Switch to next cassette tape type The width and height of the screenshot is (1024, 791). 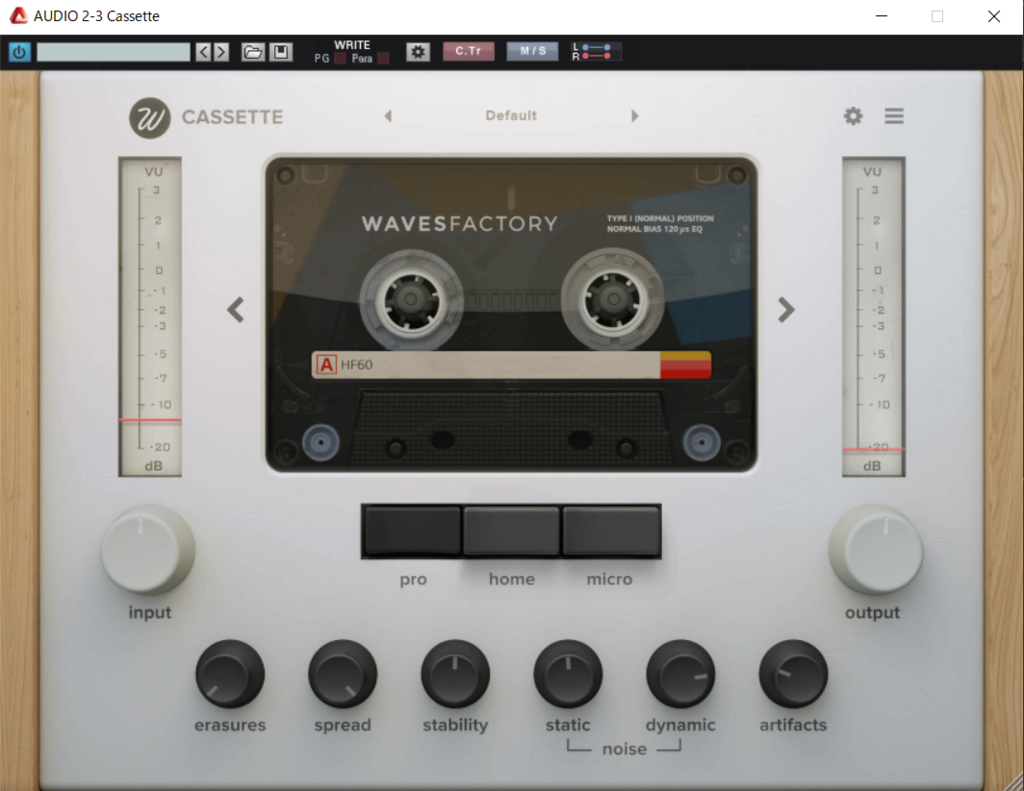[x=786, y=310]
